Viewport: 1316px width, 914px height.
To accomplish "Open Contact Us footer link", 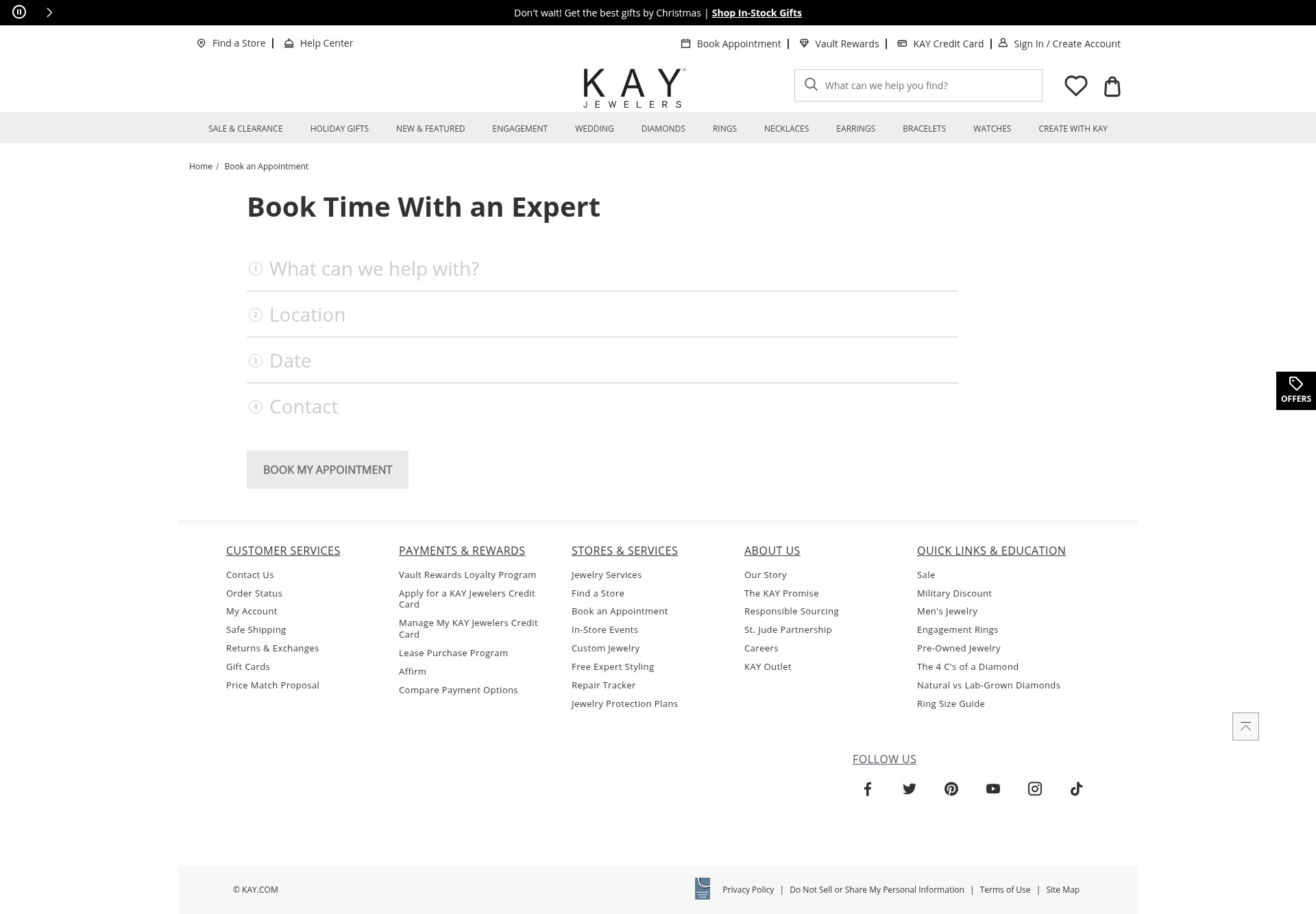I will click(250, 575).
